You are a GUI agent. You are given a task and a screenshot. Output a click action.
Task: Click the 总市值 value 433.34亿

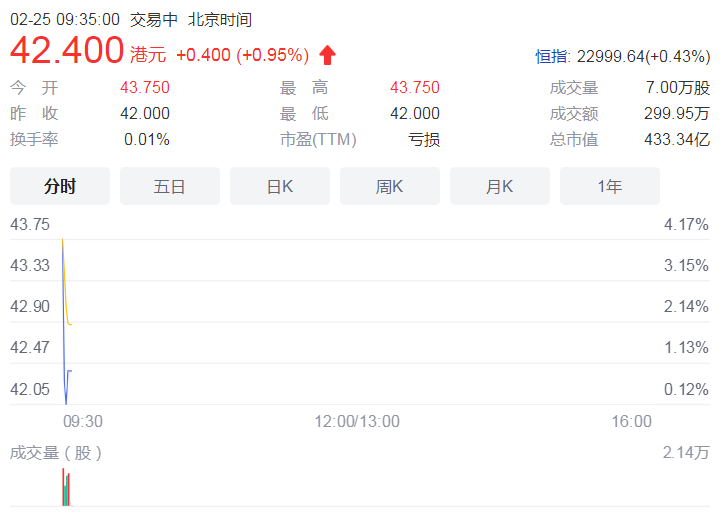677,139
